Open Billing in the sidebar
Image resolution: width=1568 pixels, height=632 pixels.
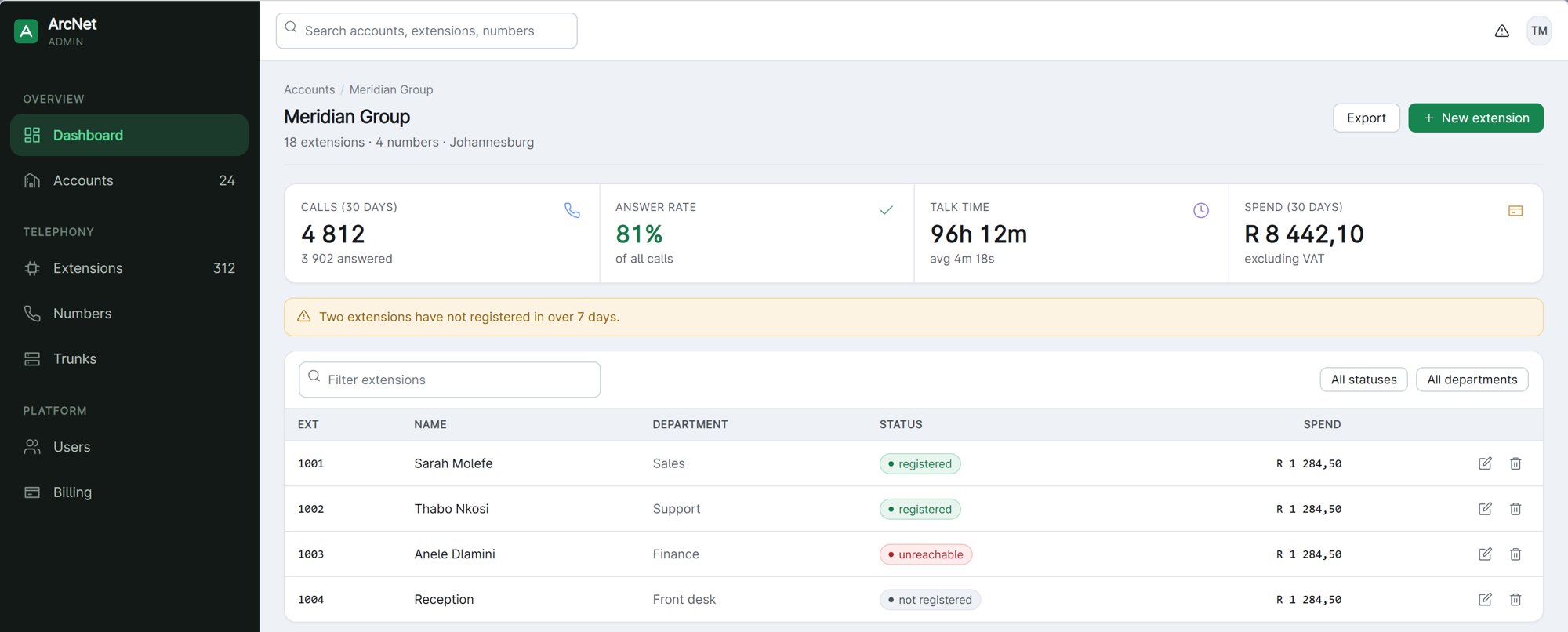(x=129, y=492)
